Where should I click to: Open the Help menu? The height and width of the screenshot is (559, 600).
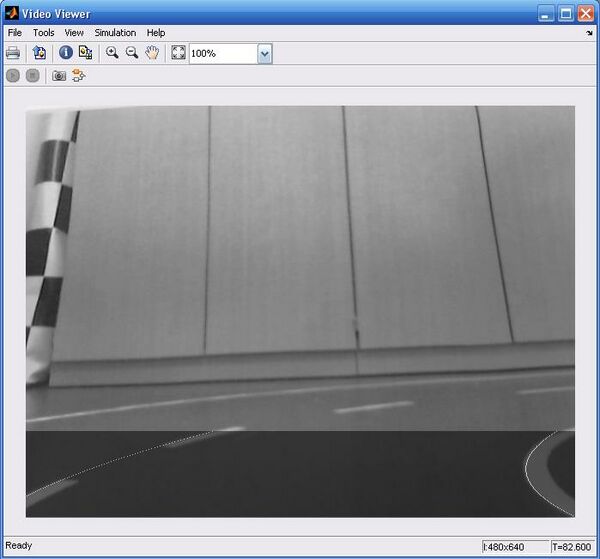pyautogui.click(x=156, y=32)
